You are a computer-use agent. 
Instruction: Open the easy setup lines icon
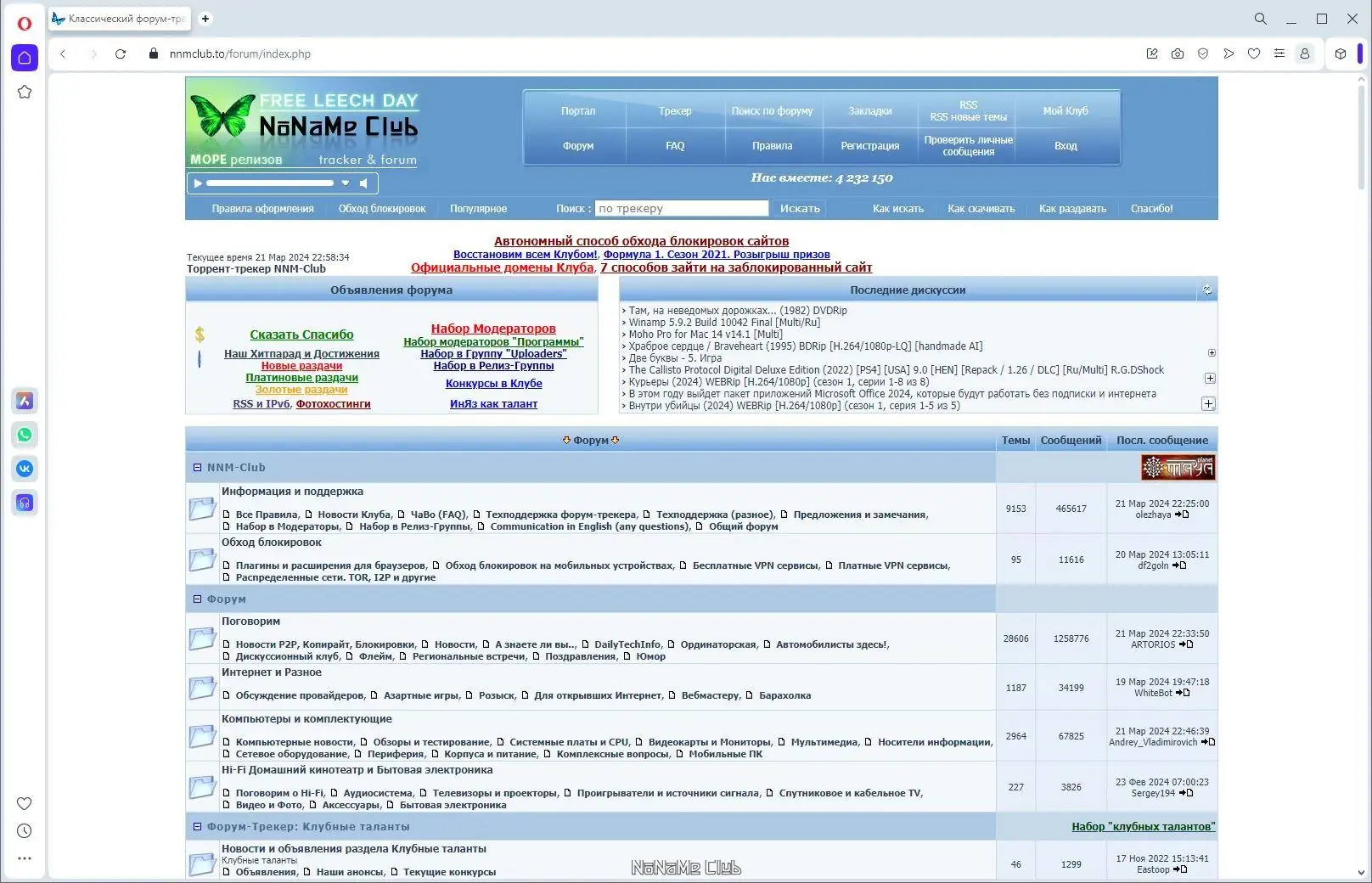[1279, 53]
